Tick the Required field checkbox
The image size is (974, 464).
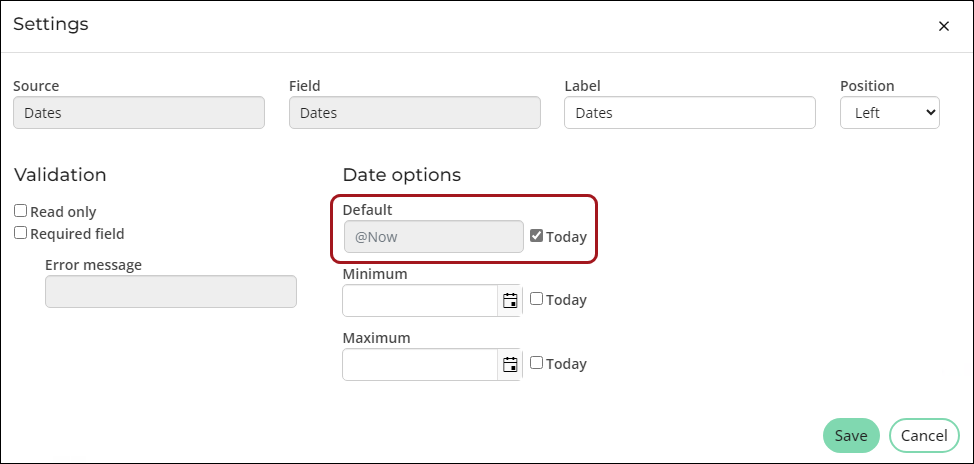(20, 233)
